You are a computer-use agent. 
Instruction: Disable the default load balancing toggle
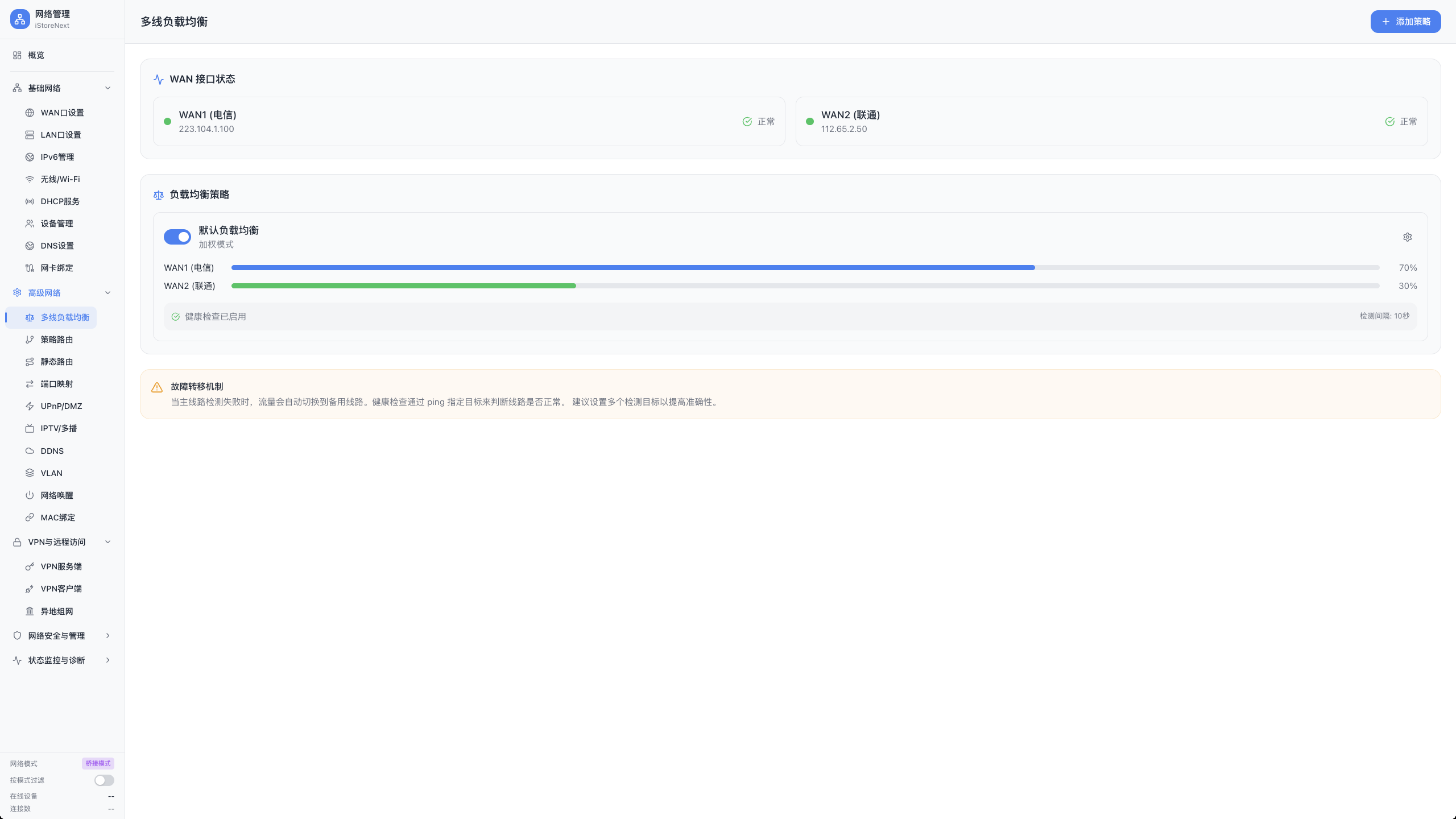tap(177, 237)
